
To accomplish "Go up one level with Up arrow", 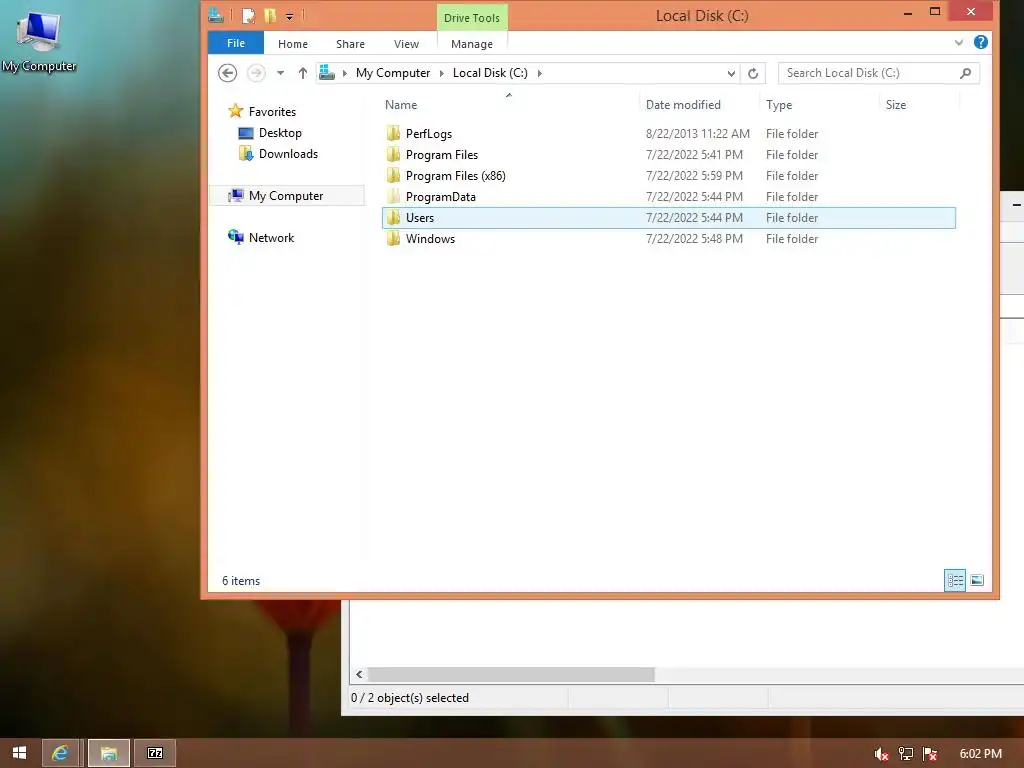I will 302,73.
